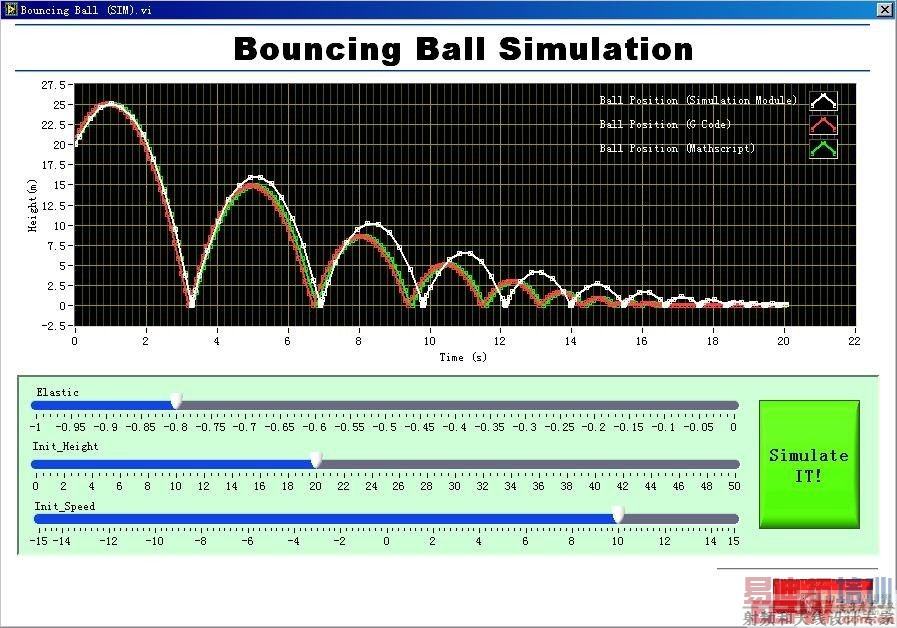Click the 'Ball Position (Mathscript)' legend label

click(677, 148)
